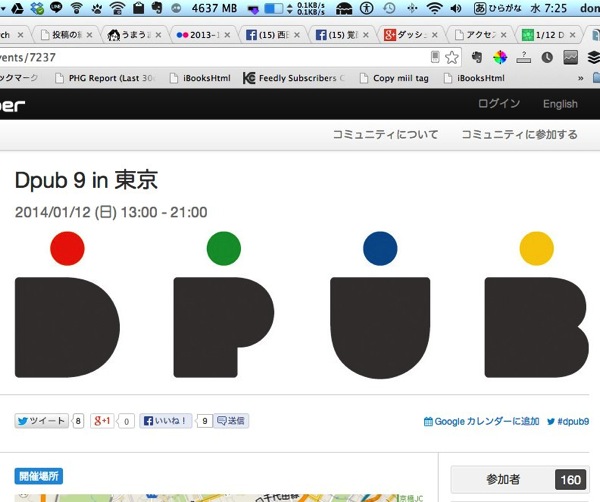Viewport: 600px width, 502px height.
Task: Open コミュニティについて menu item
Action: tap(385, 135)
